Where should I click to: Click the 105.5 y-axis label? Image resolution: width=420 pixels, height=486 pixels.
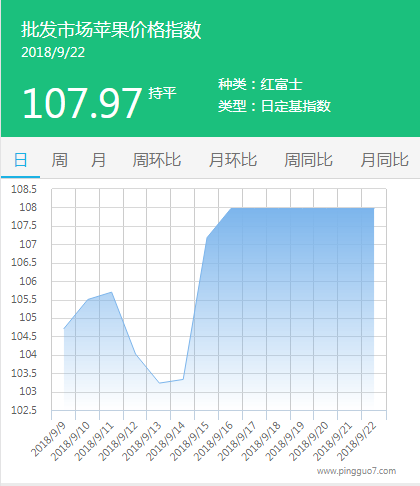[x=24, y=299]
